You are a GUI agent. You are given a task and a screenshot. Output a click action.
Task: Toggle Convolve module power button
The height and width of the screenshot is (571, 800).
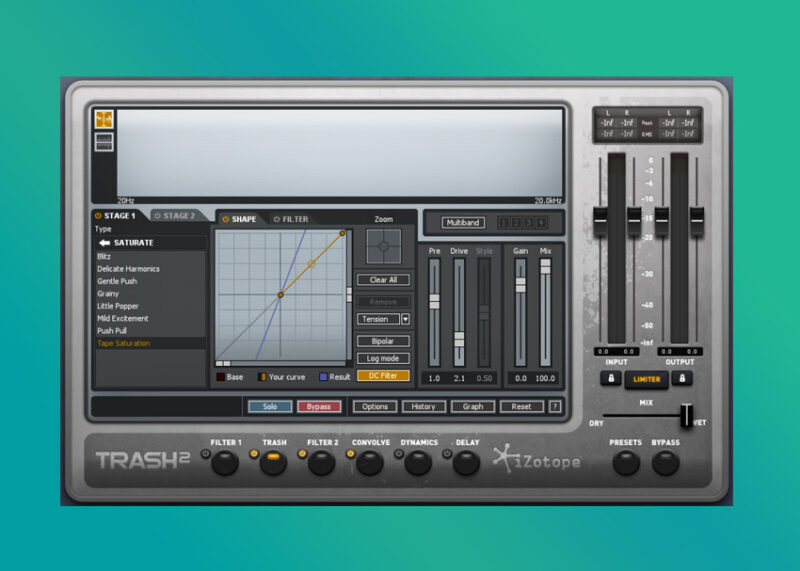pos(351,454)
